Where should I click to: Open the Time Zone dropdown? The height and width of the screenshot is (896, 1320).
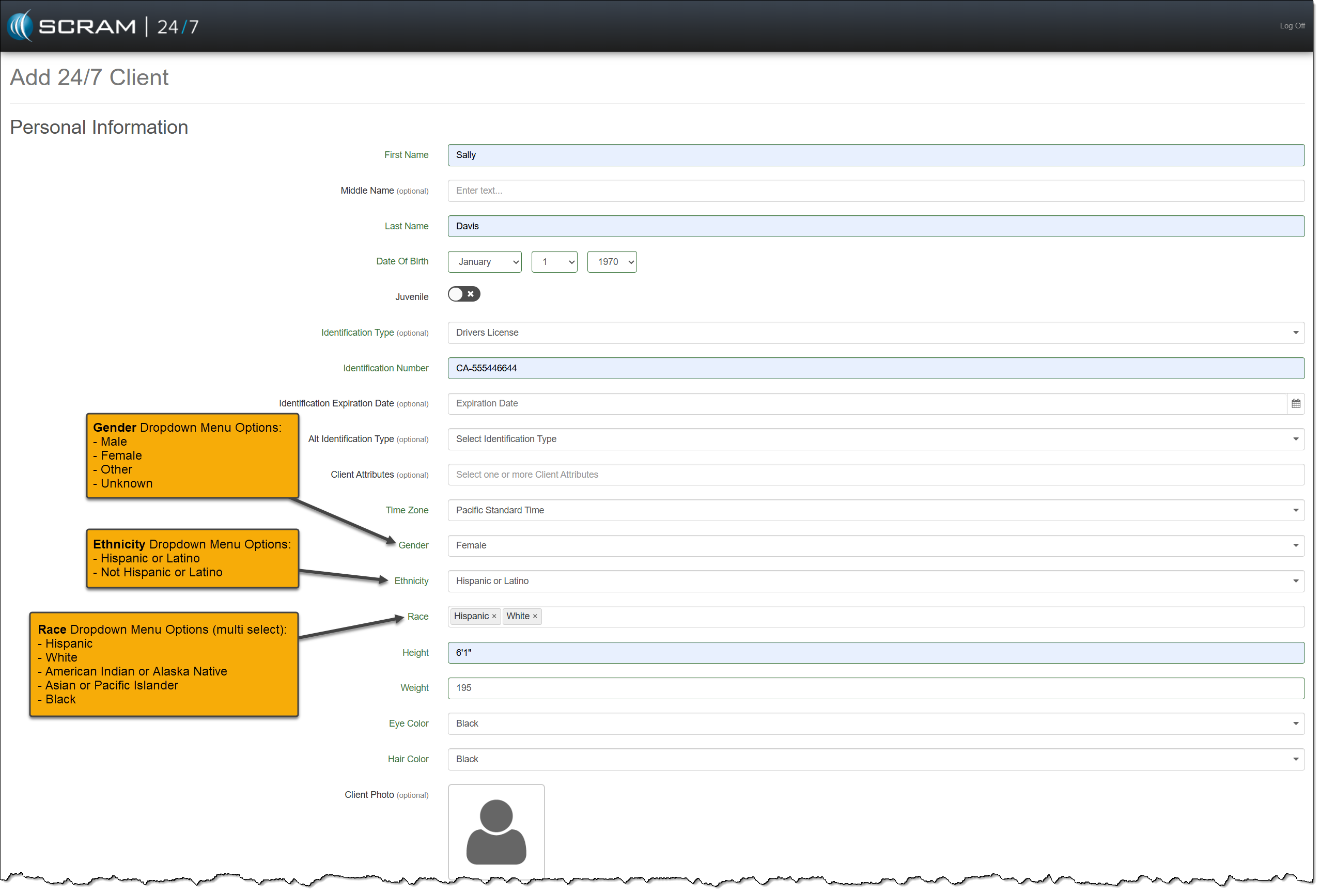coord(875,510)
